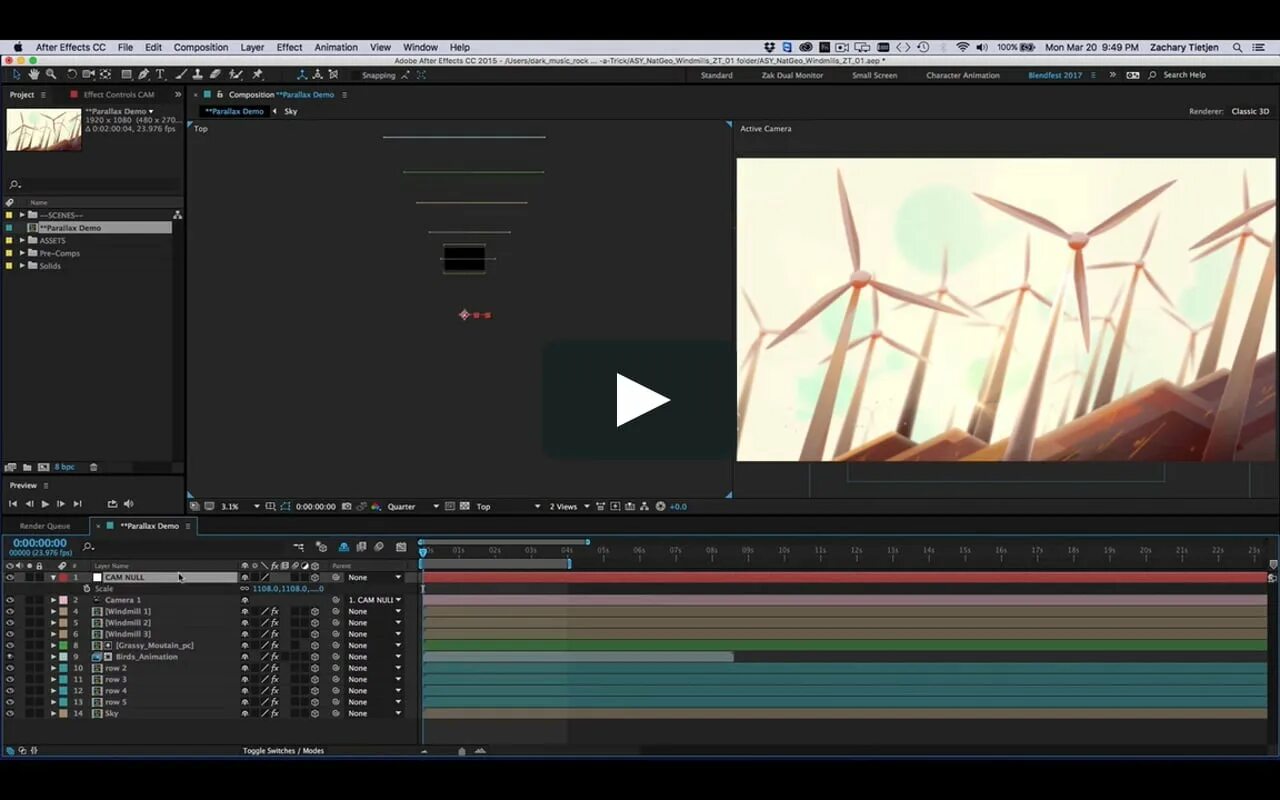Toggle 3D switch for [Windmill 2] layer

click(x=314, y=623)
